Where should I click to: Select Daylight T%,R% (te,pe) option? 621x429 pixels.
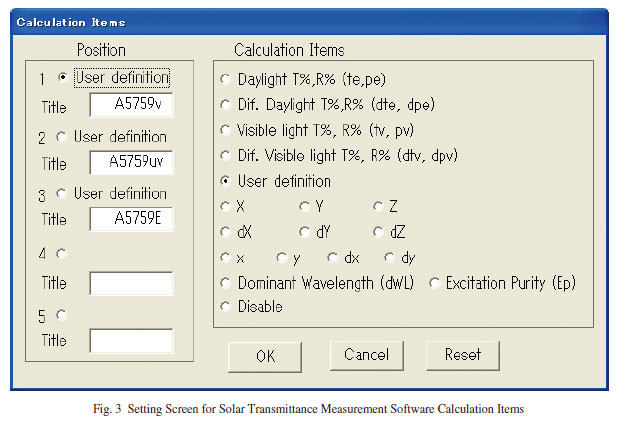point(225,79)
